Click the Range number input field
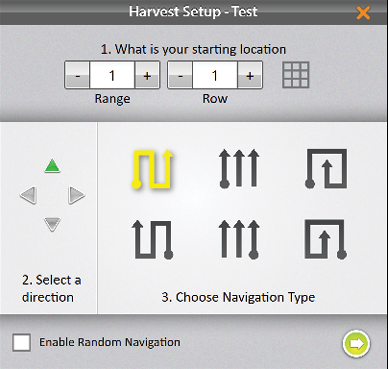The image size is (388, 369). pyautogui.click(x=112, y=75)
